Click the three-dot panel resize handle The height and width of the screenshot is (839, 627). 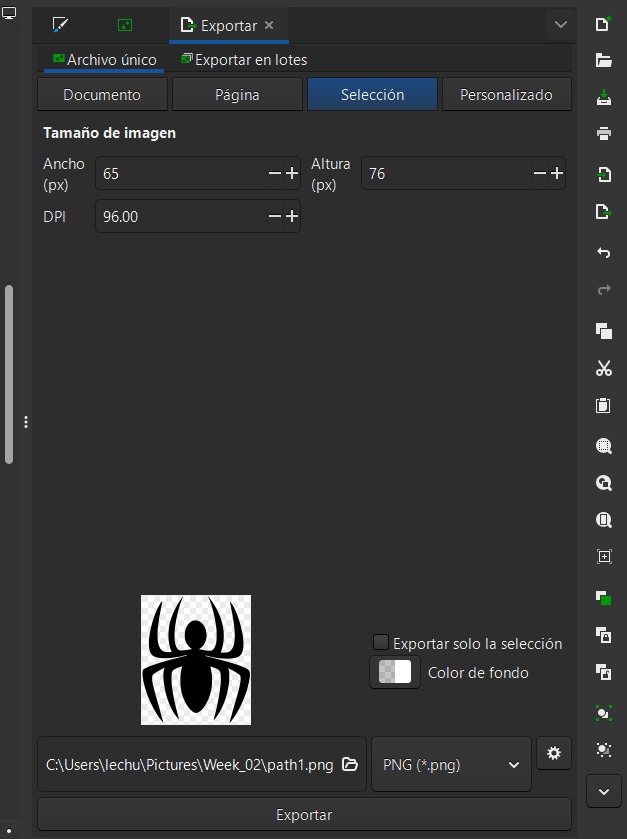pyautogui.click(x=26, y=422)
